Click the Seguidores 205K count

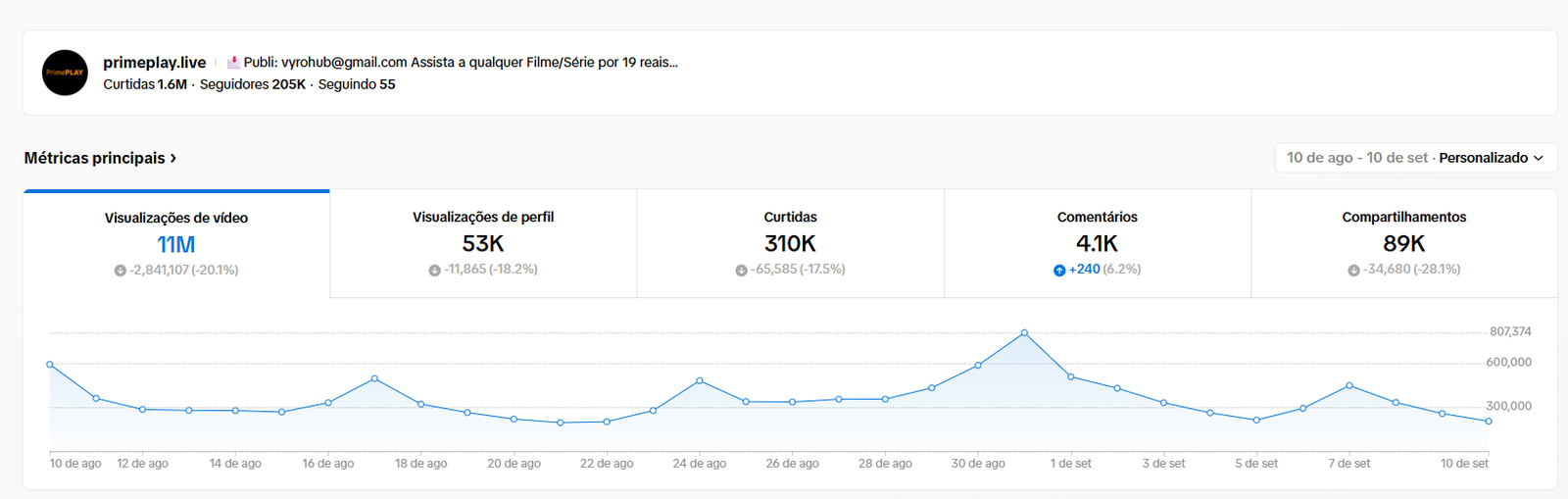tap(253, 84)
